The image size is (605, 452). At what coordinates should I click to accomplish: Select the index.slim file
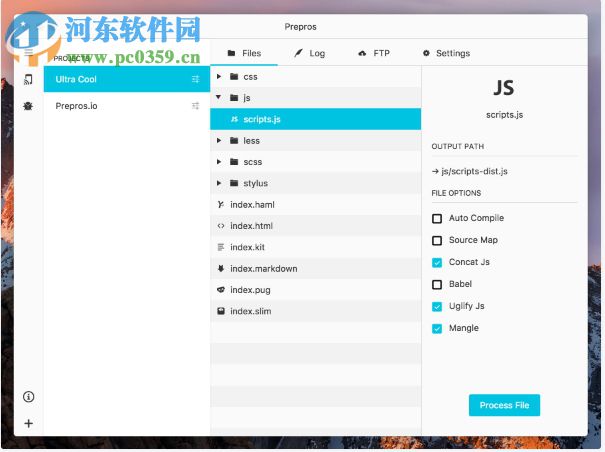(316, 311)
